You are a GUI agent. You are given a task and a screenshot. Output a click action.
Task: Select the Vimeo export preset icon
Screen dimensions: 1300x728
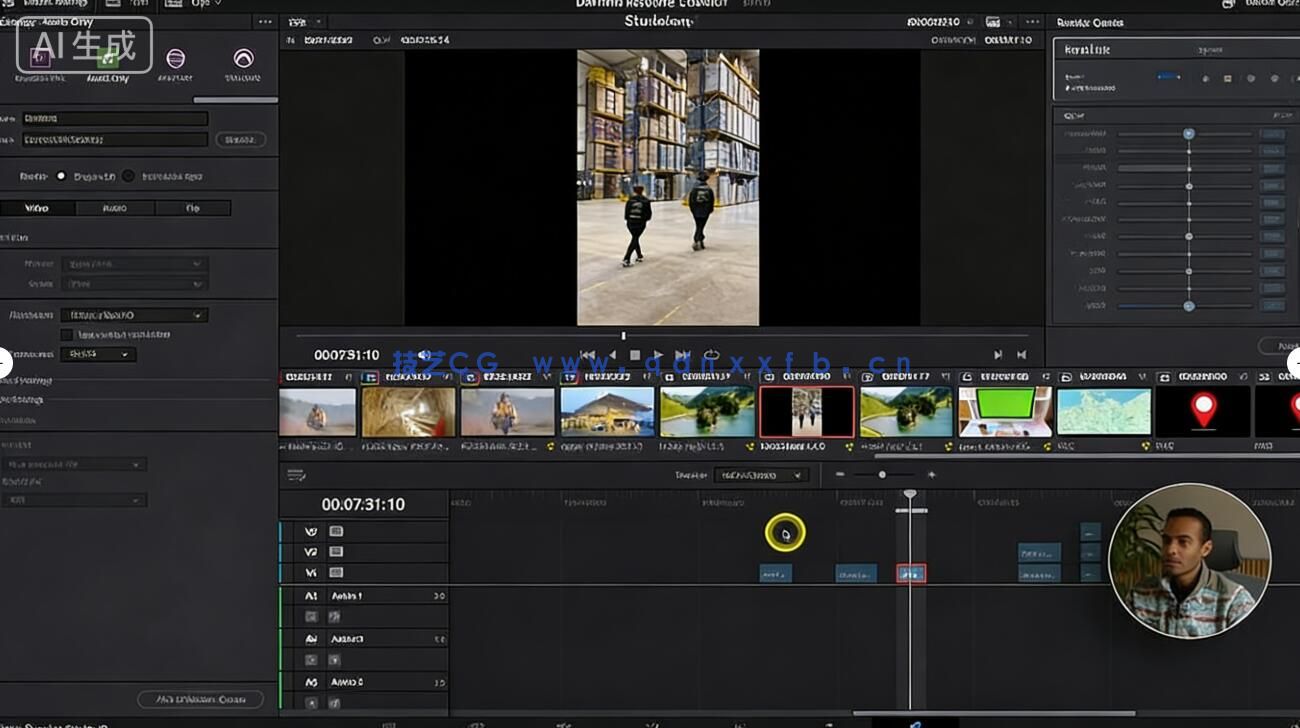coord(243,60)
